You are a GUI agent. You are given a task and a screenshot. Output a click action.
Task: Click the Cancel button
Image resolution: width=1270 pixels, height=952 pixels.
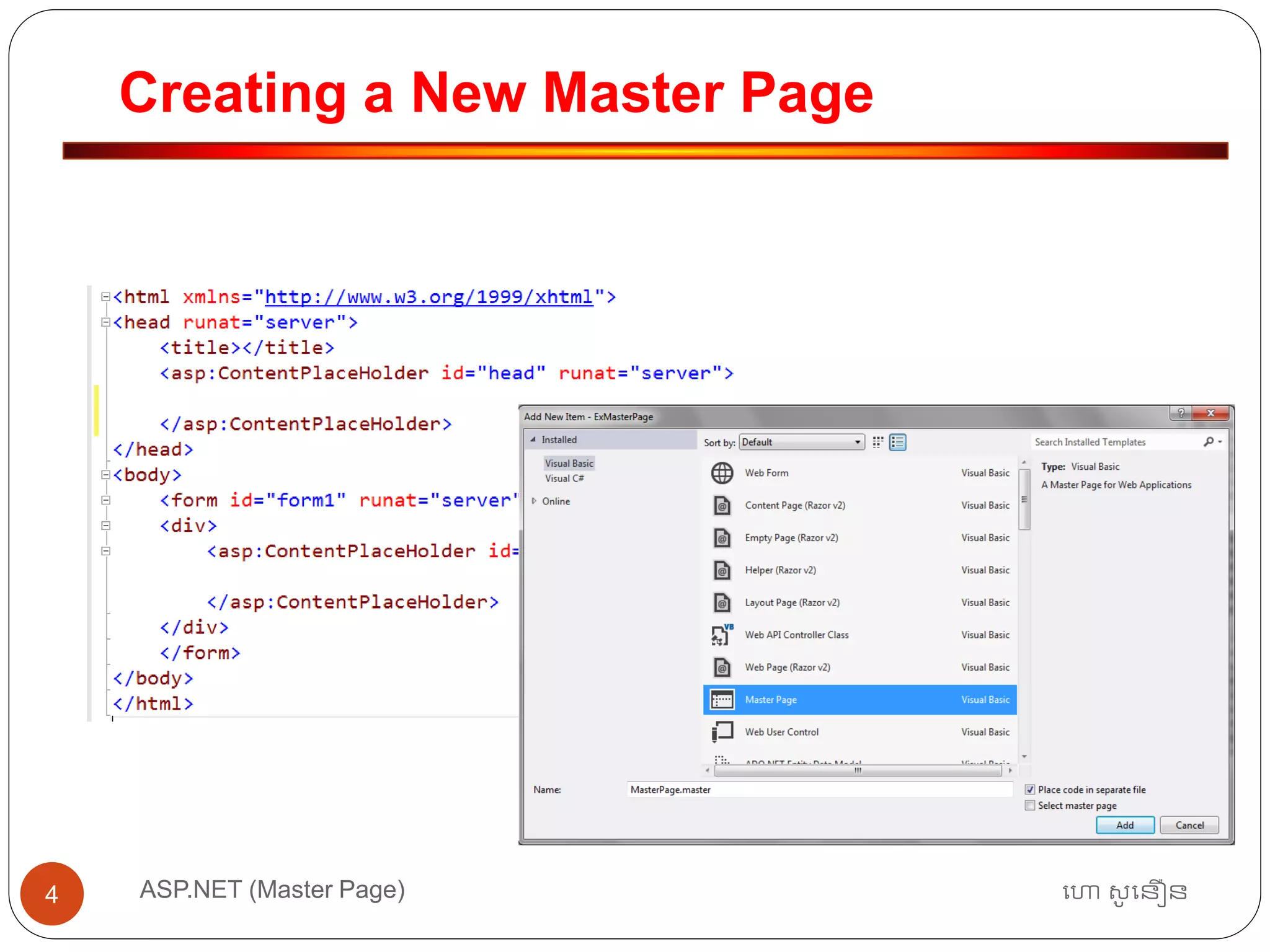point(1189,826)
